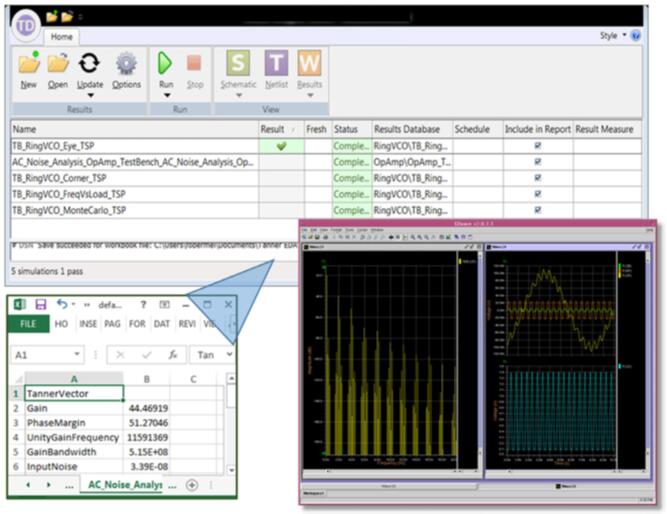This screenshot has height=514, width=667.
Task: Click the formula bar cancel X icon
Action: (x=120, y=355)
